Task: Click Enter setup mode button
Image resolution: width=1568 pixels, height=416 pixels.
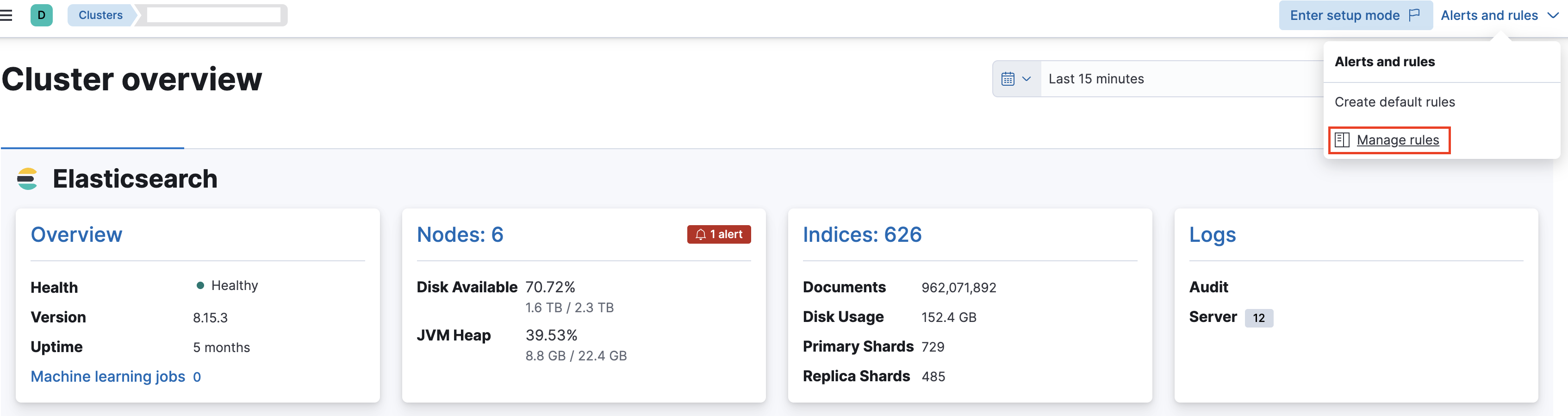Action: pos(1356,15)
